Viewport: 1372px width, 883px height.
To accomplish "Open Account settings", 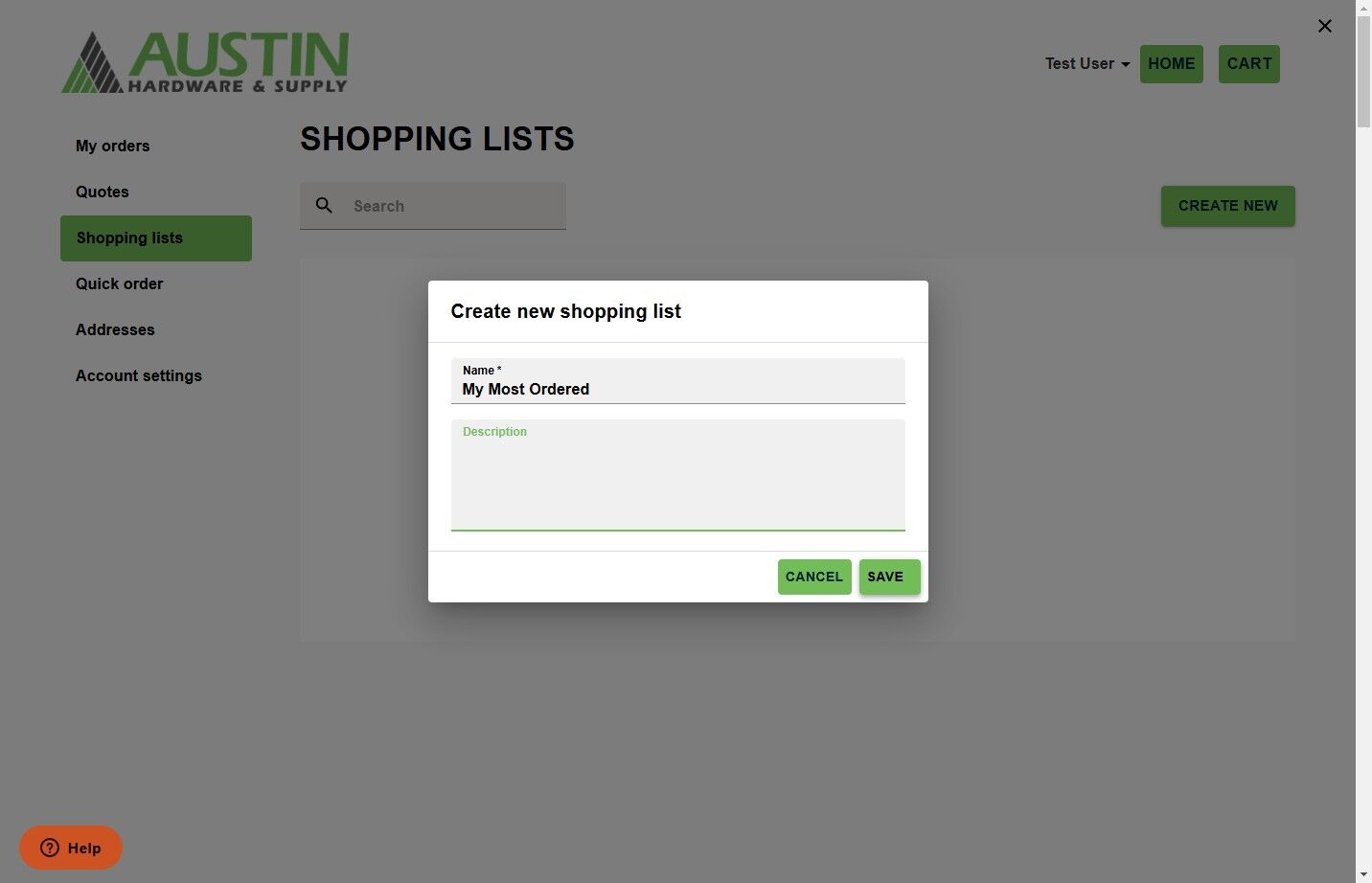I will (x=139, y=375).
